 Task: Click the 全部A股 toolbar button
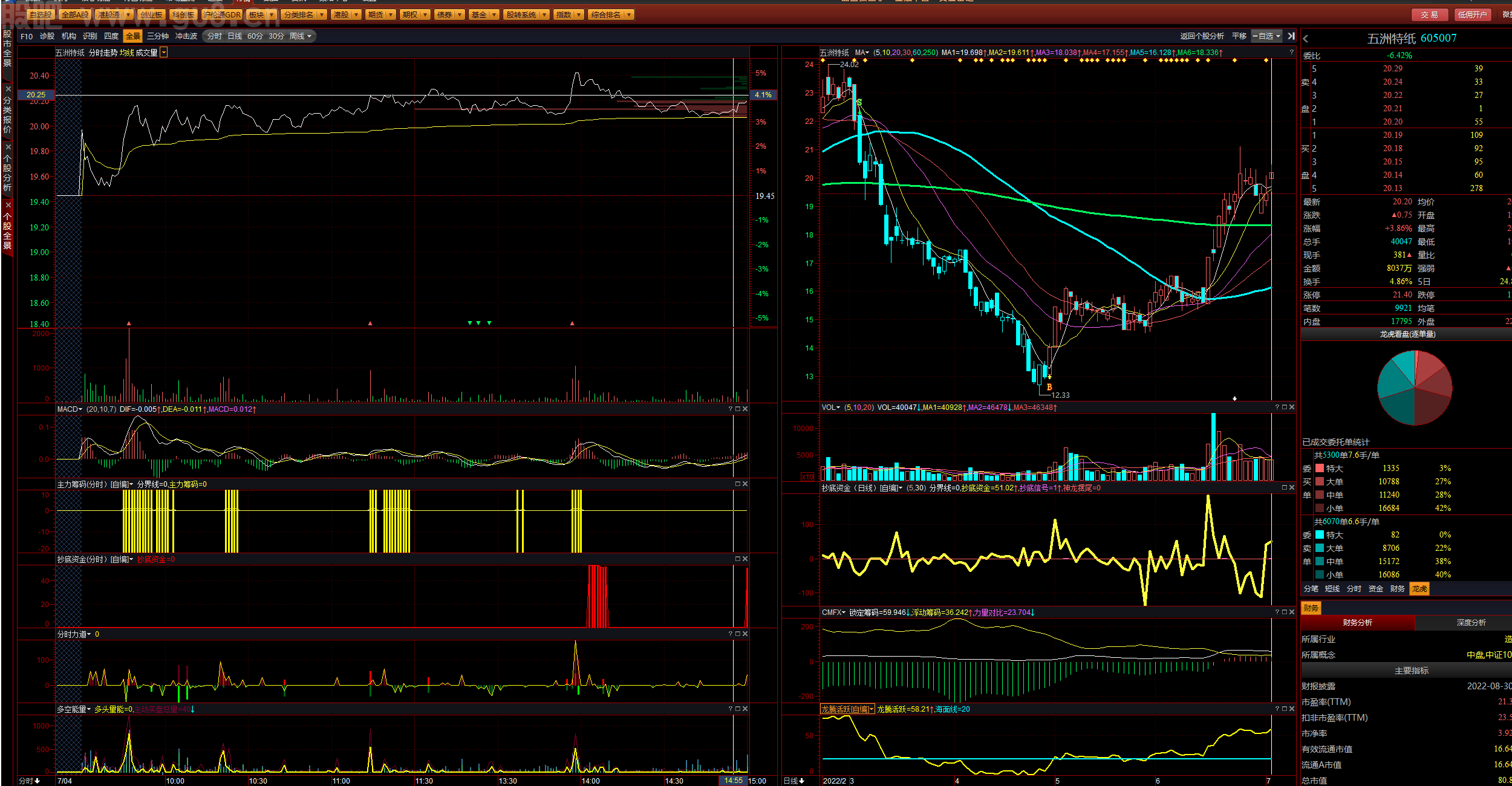pos(75,15)
